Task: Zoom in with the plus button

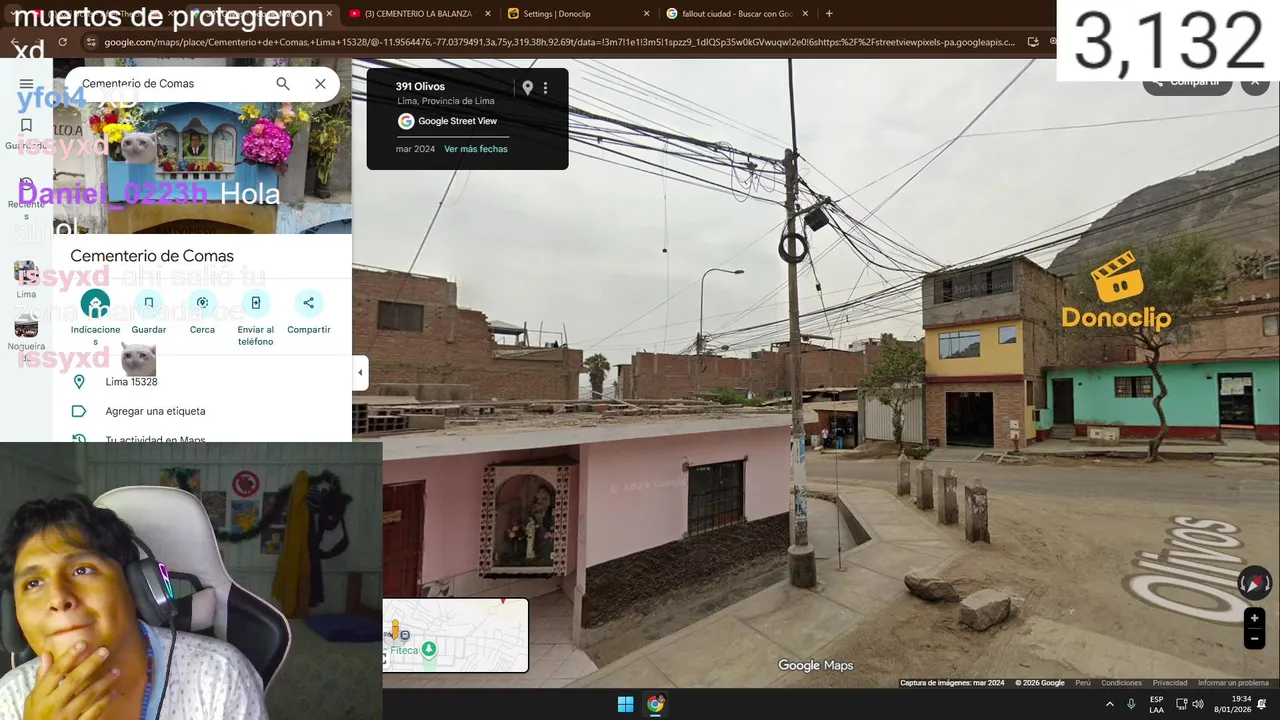Action: pyautogui.click(x=1254, y=618)
